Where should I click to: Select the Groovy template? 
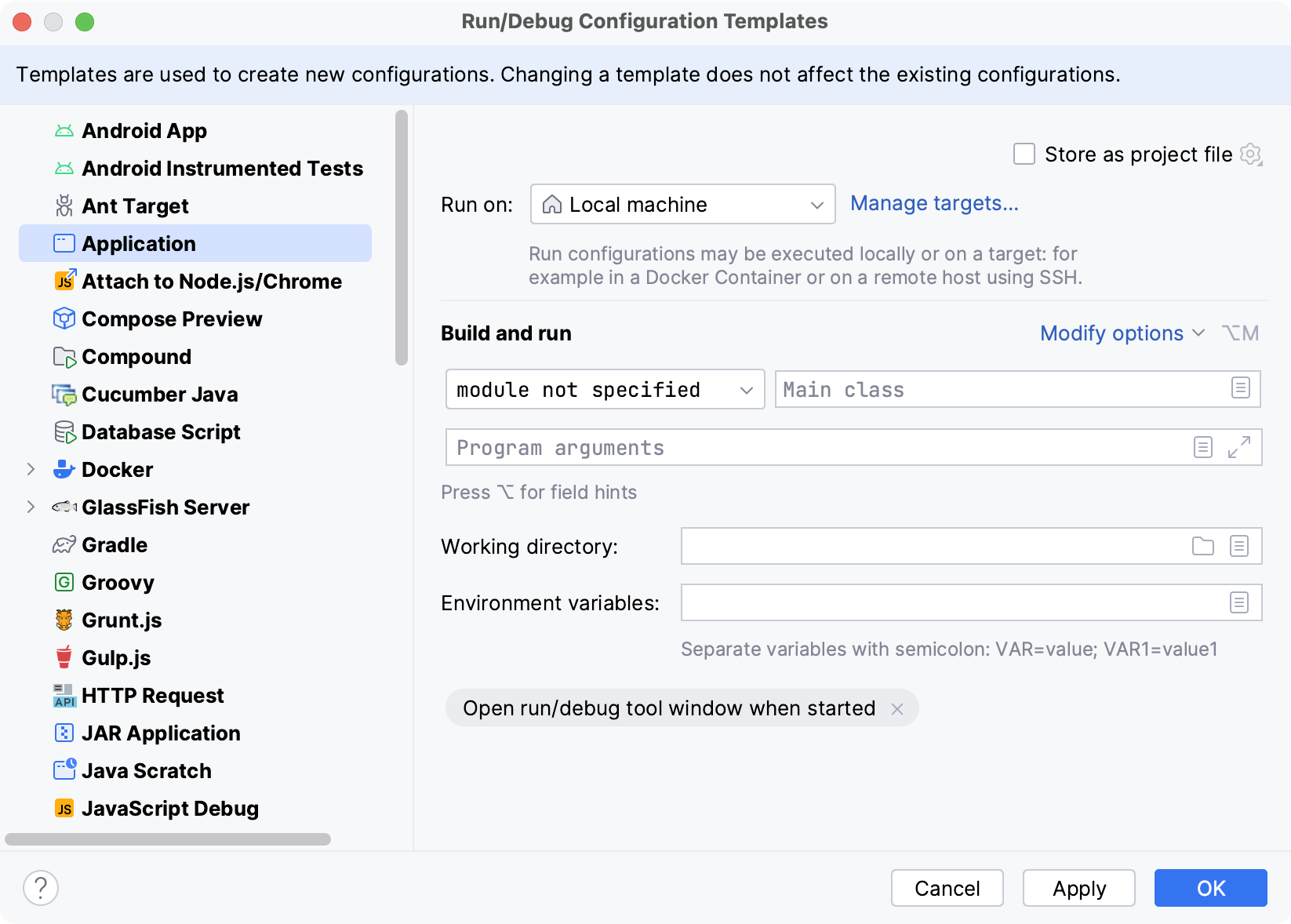(x=195, y=582)
